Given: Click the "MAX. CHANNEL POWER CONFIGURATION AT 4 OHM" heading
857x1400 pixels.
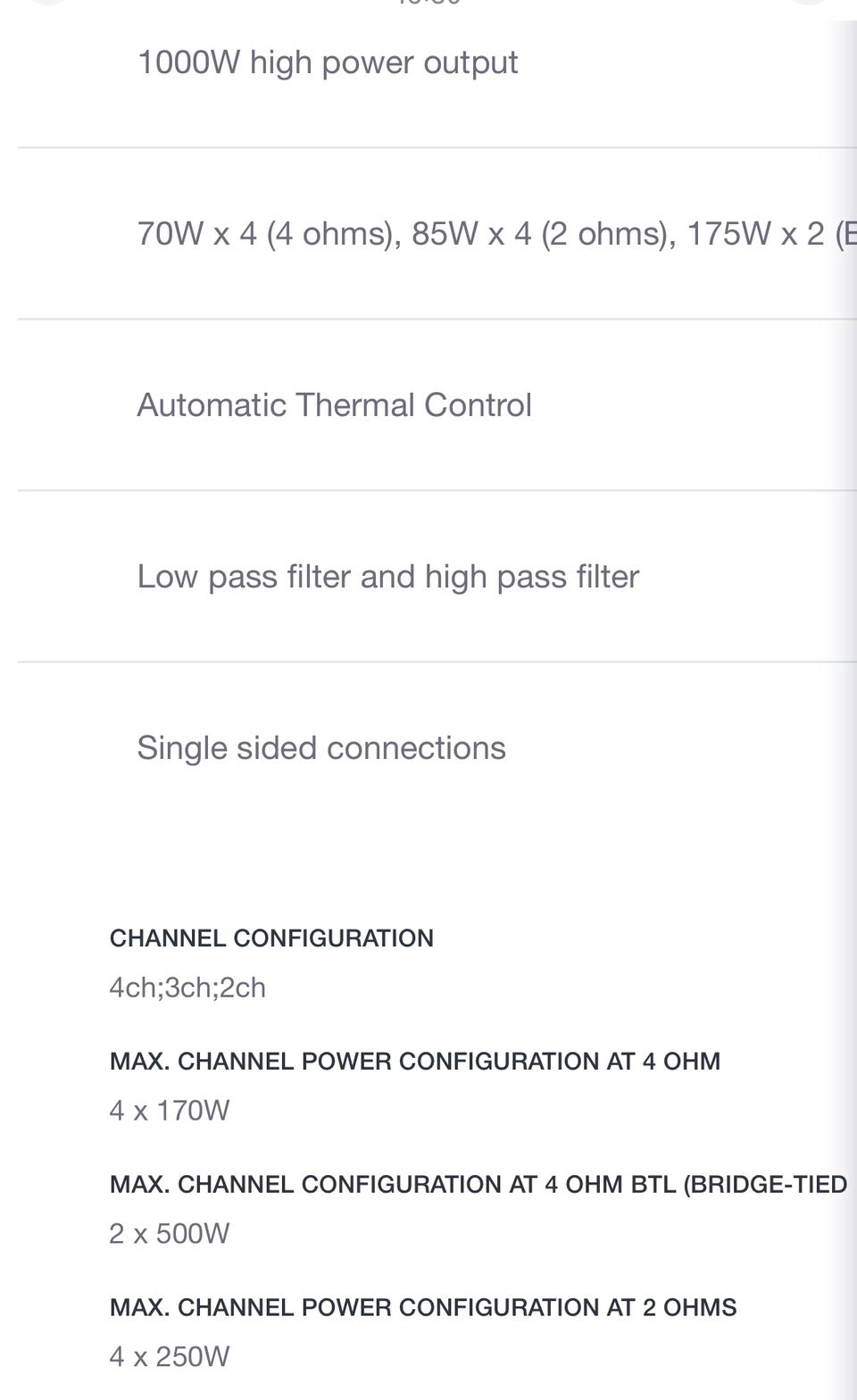Looking at the screenshot, I should [414, 1062].
